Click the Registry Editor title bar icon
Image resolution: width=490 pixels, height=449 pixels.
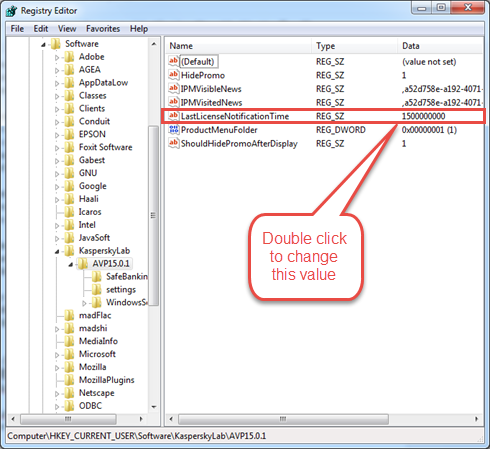click(x=11, y=11)
